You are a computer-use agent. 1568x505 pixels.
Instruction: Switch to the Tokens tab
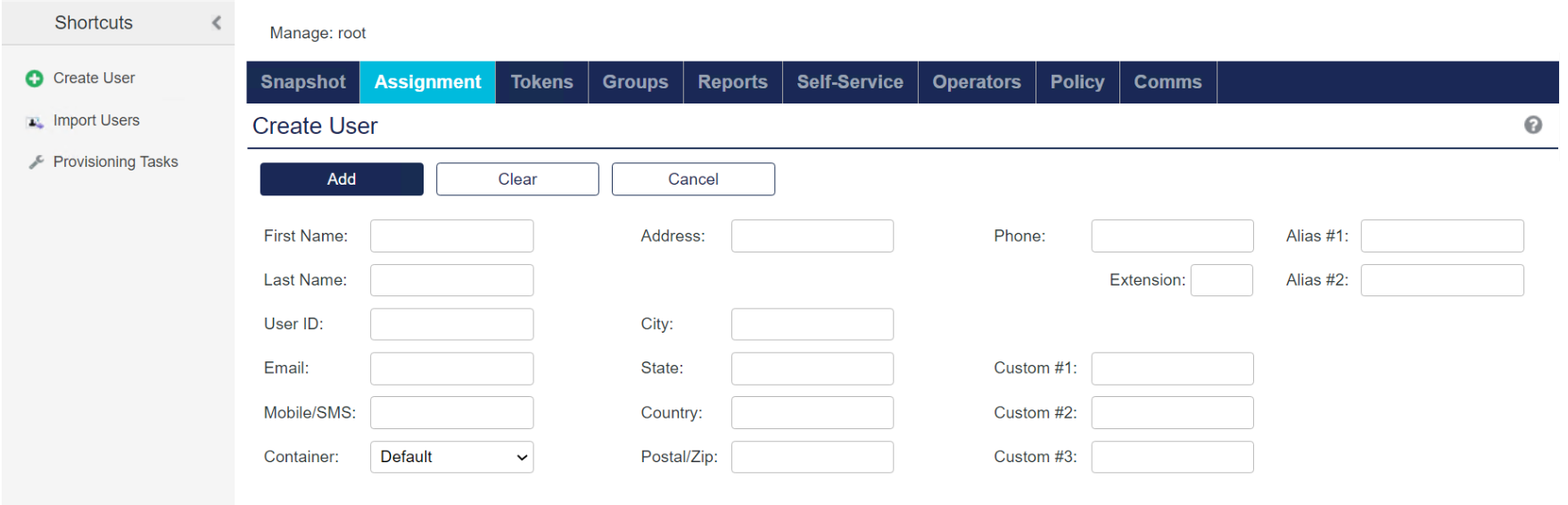[x=541, y=82]
